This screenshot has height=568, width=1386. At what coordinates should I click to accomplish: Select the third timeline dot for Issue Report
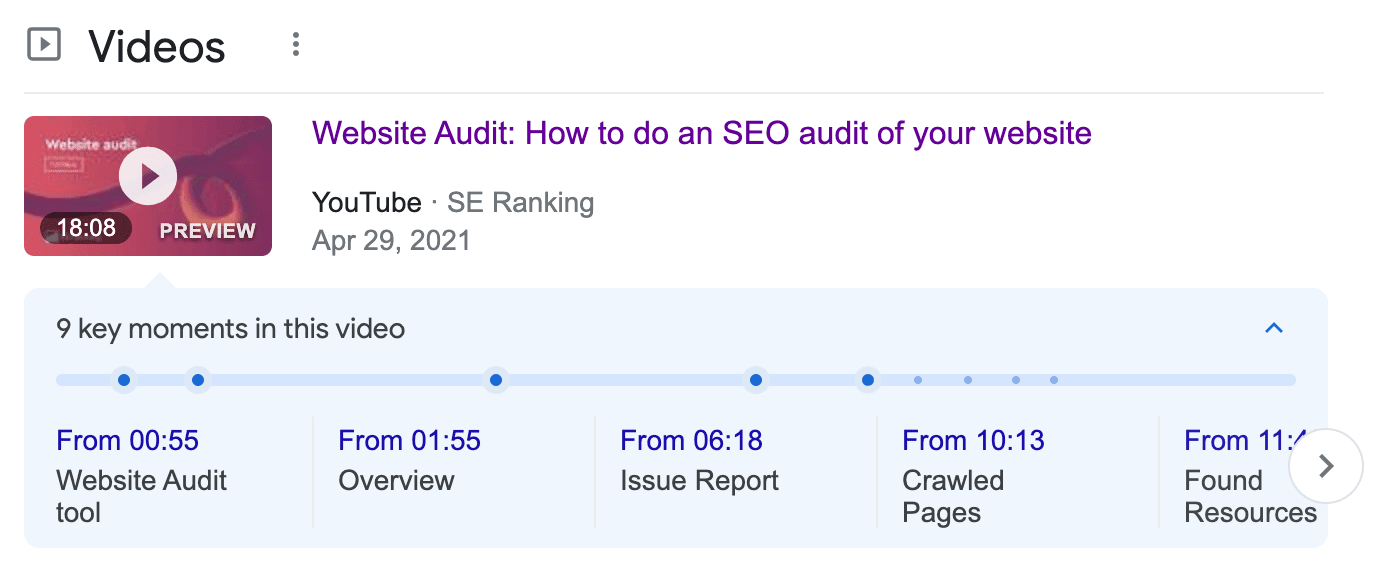pos(495,380)
